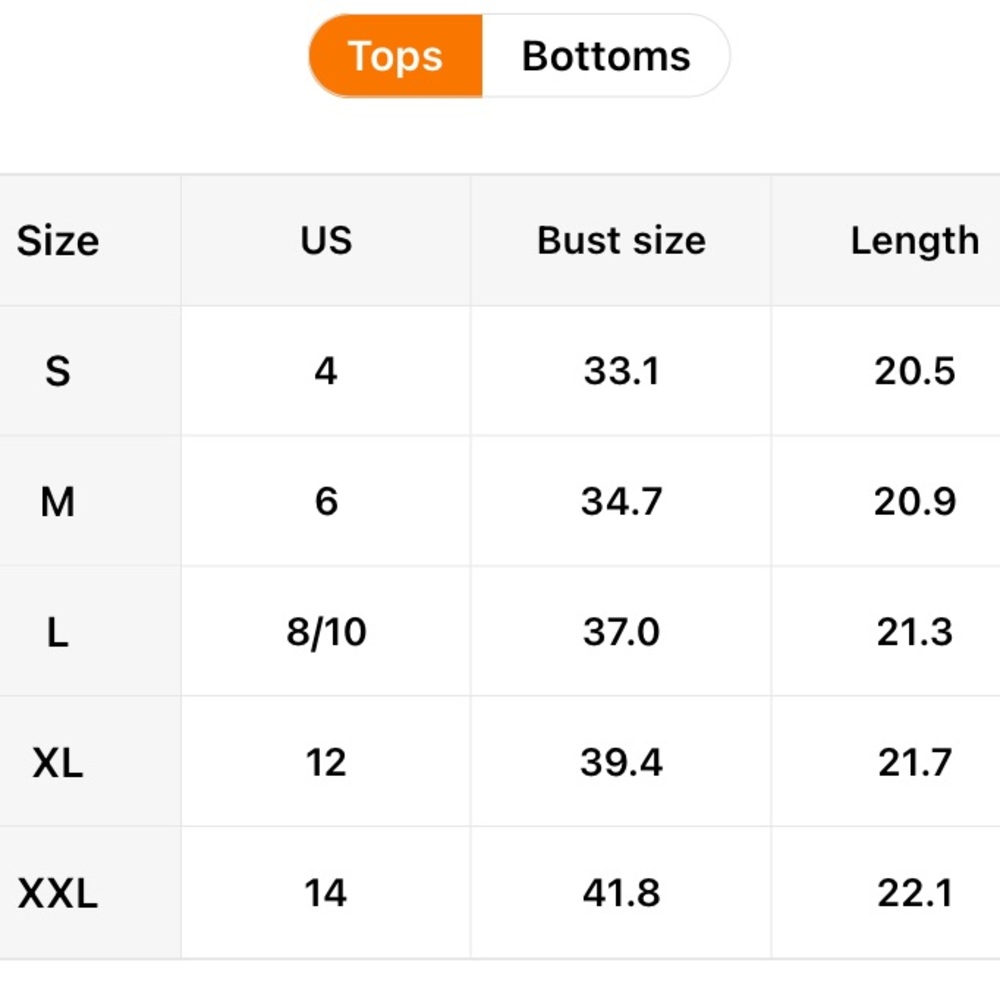1000x1000 pixels.
Task: Click the 8/10 US size cell
Action: pyautogui.click(x=326, y=633)
